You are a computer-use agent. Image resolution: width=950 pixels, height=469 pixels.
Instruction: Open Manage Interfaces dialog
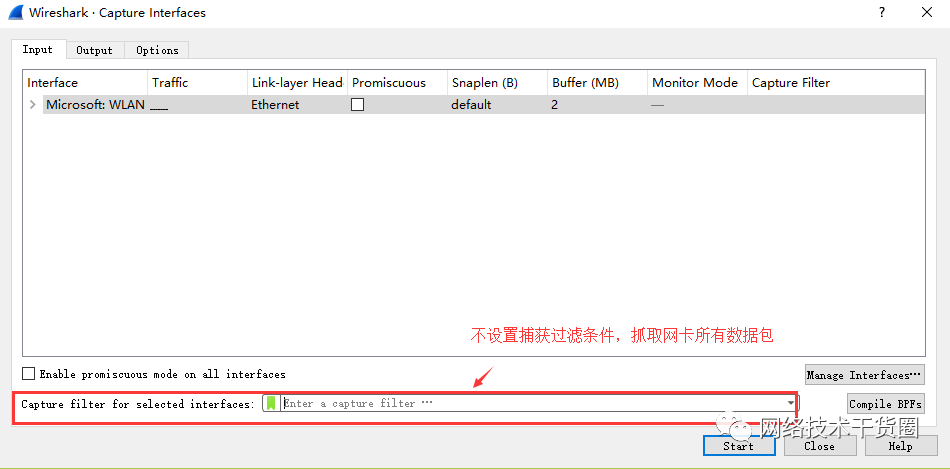[865, 374]
